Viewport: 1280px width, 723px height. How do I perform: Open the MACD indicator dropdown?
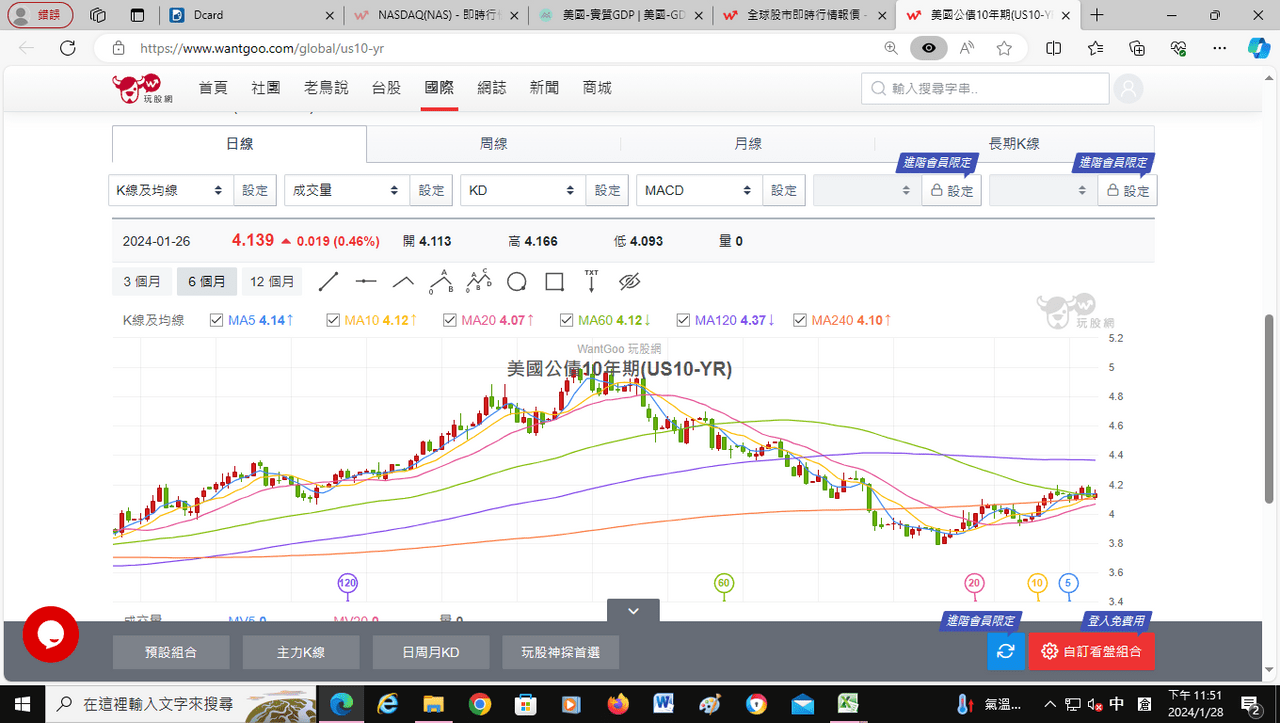coord(698,190)
